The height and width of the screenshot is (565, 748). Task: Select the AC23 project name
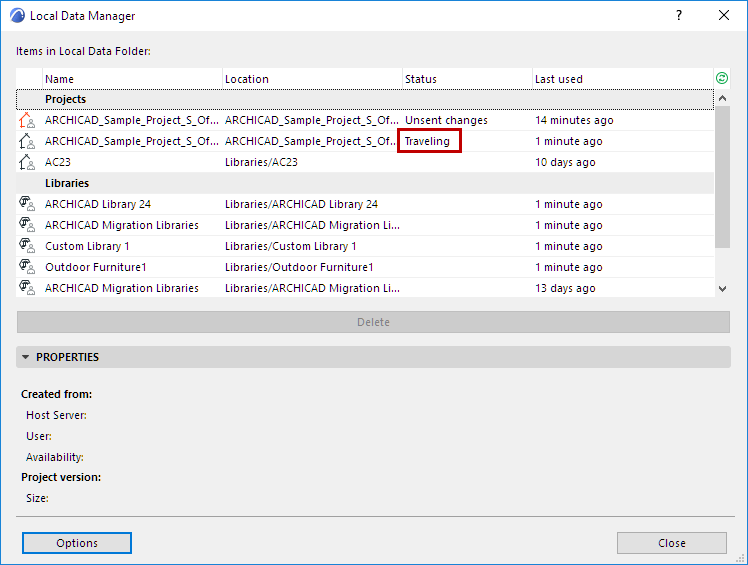point(58,162)
